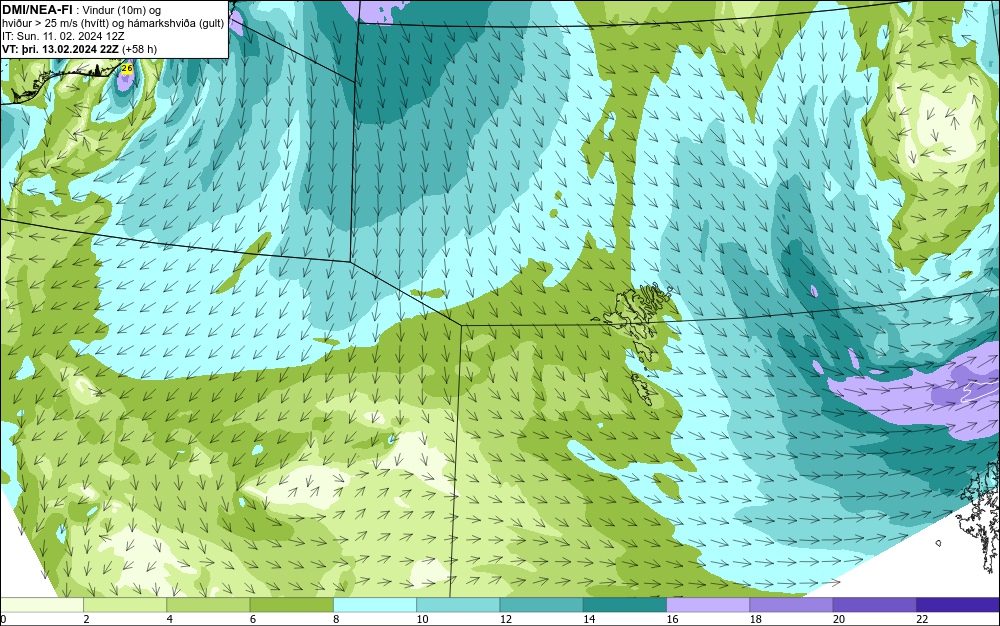Viewport: 1000px width, 626px height.
Task: Click the 8–10 m/s pale cyan legend swatch
Action: coord(375,605)
